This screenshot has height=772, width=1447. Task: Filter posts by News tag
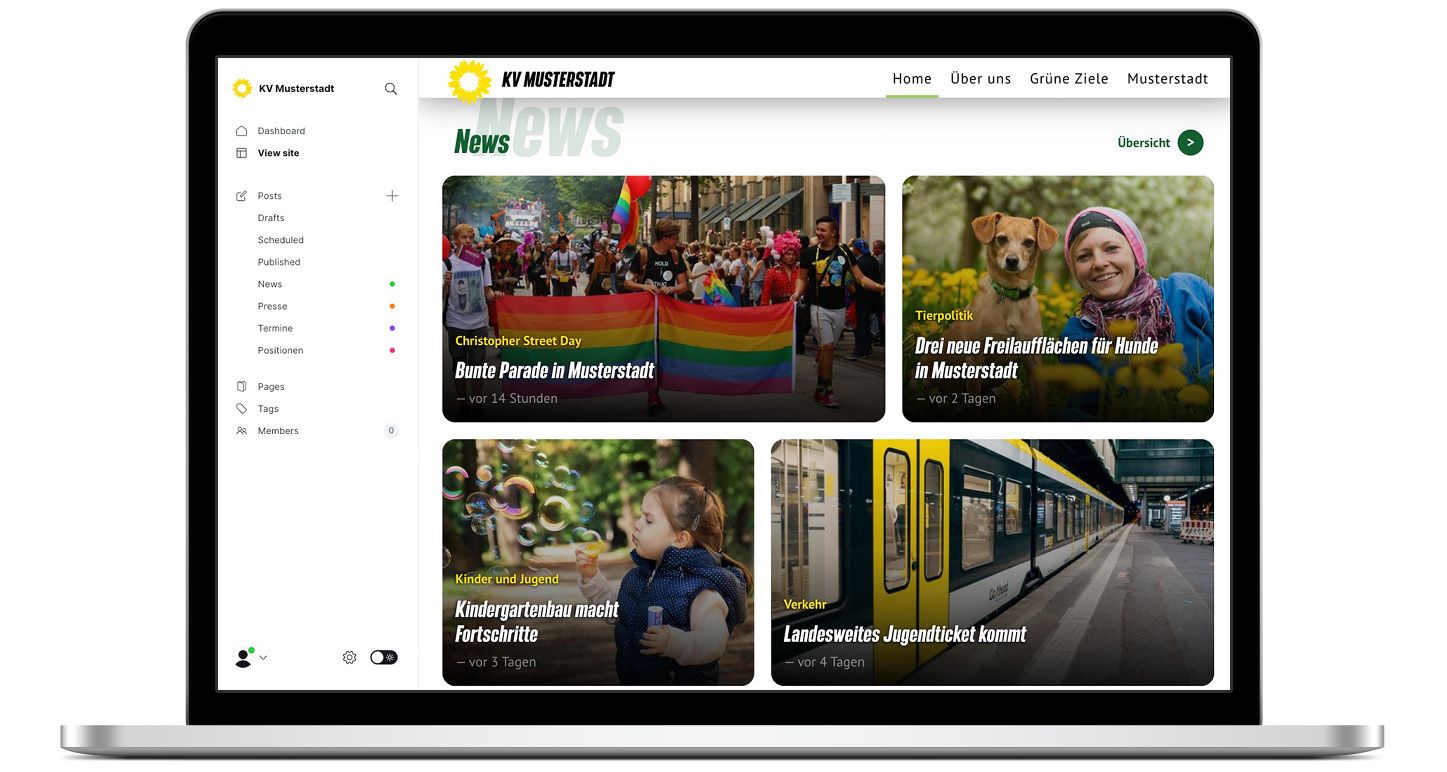coord(270,284)
